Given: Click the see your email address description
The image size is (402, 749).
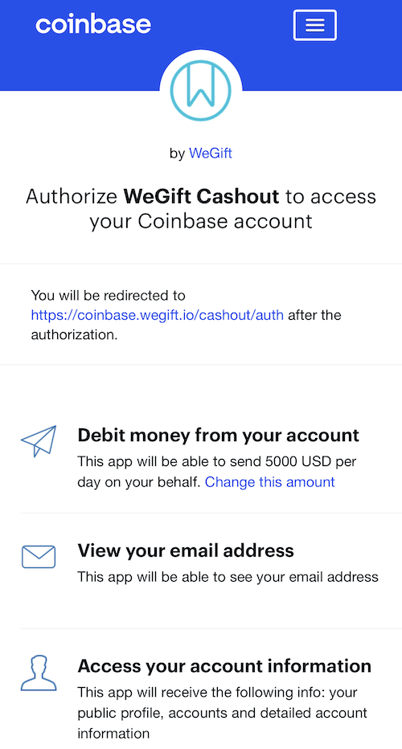Looking at the screenshot, I should tap(228, 577).
